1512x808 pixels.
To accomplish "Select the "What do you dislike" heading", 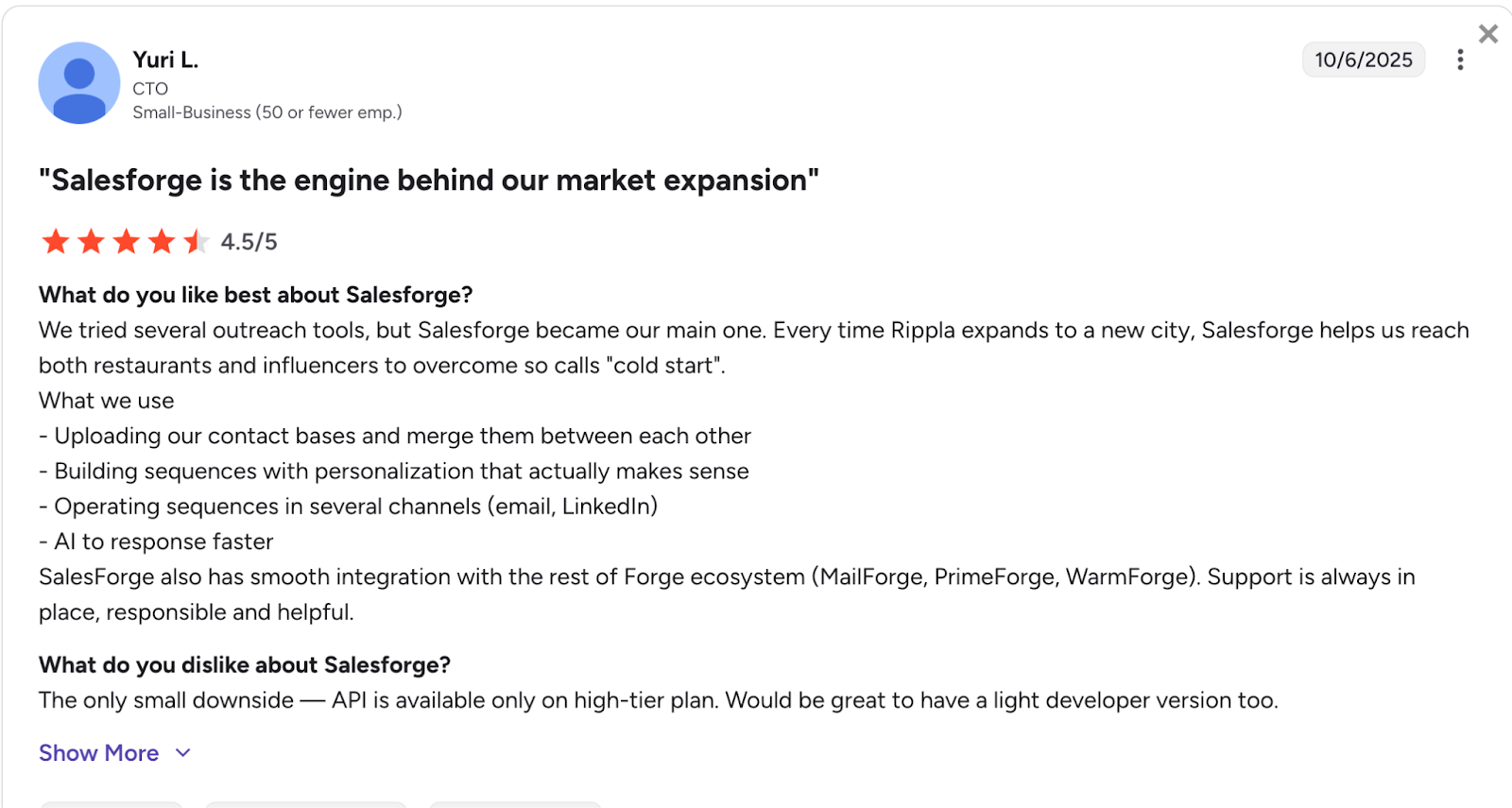I will [245, 665].
